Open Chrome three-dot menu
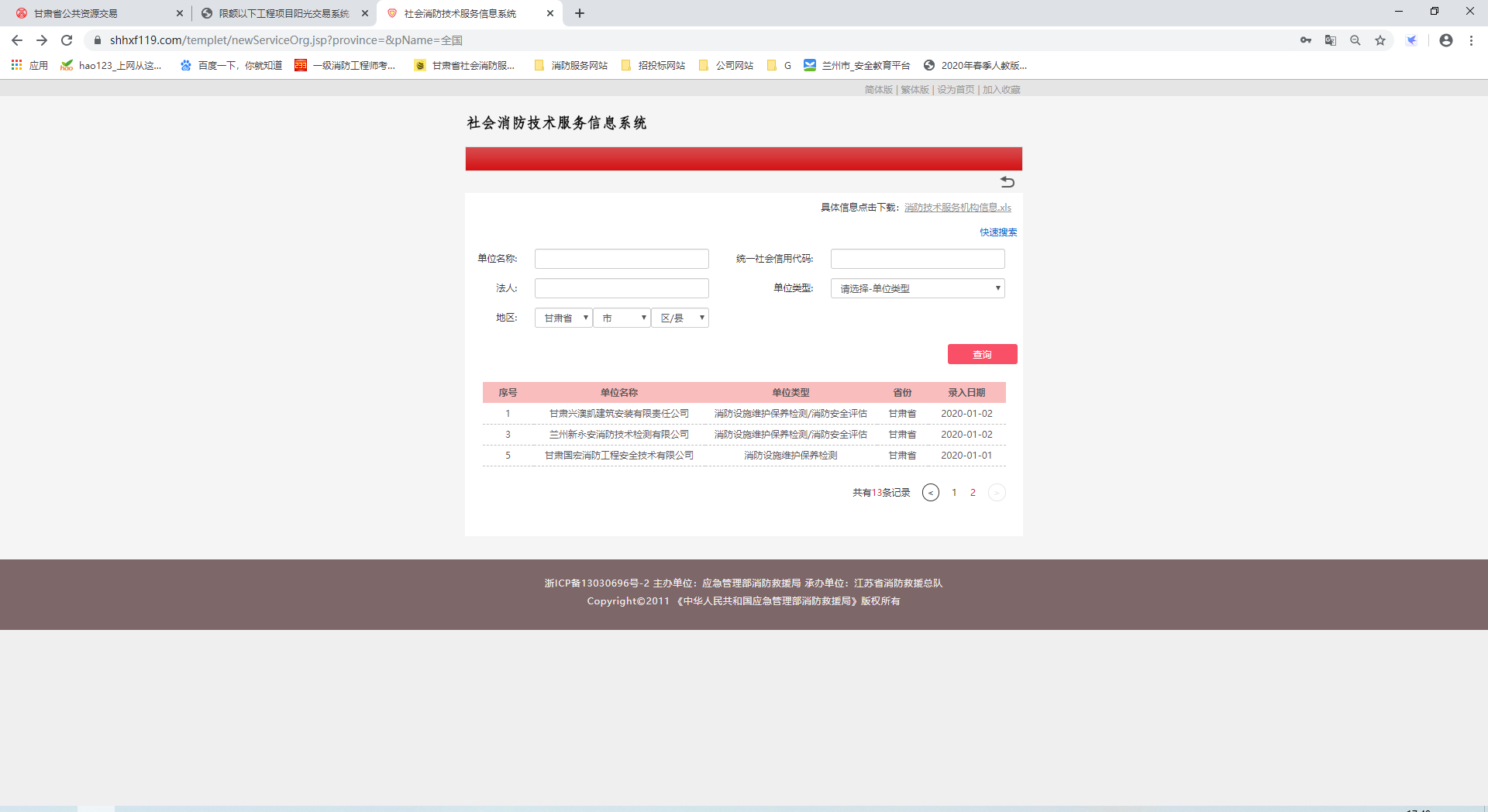The image size is (1488, 812). [1471, 40]
